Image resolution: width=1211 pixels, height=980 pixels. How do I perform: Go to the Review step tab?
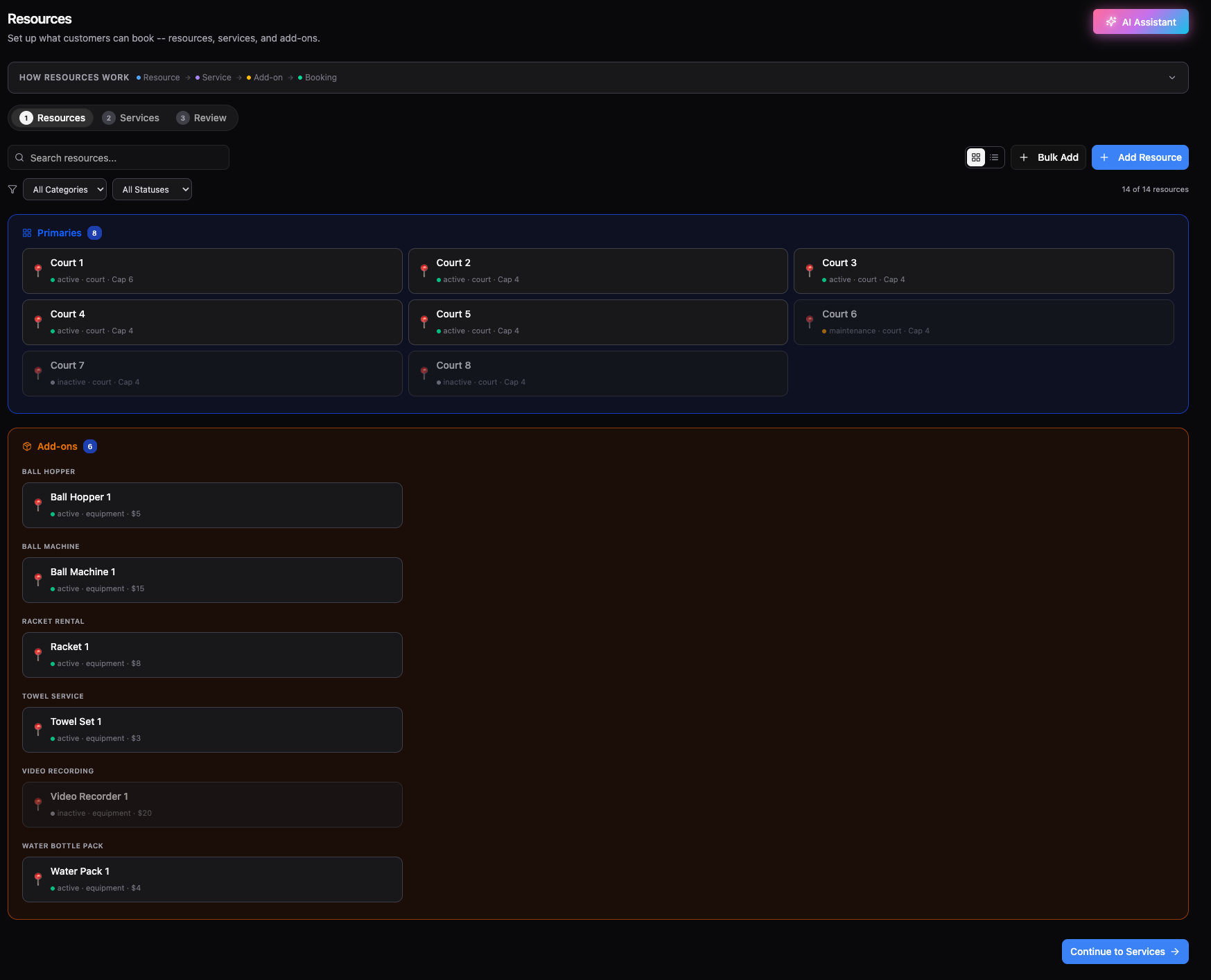[x=202, y=118]
